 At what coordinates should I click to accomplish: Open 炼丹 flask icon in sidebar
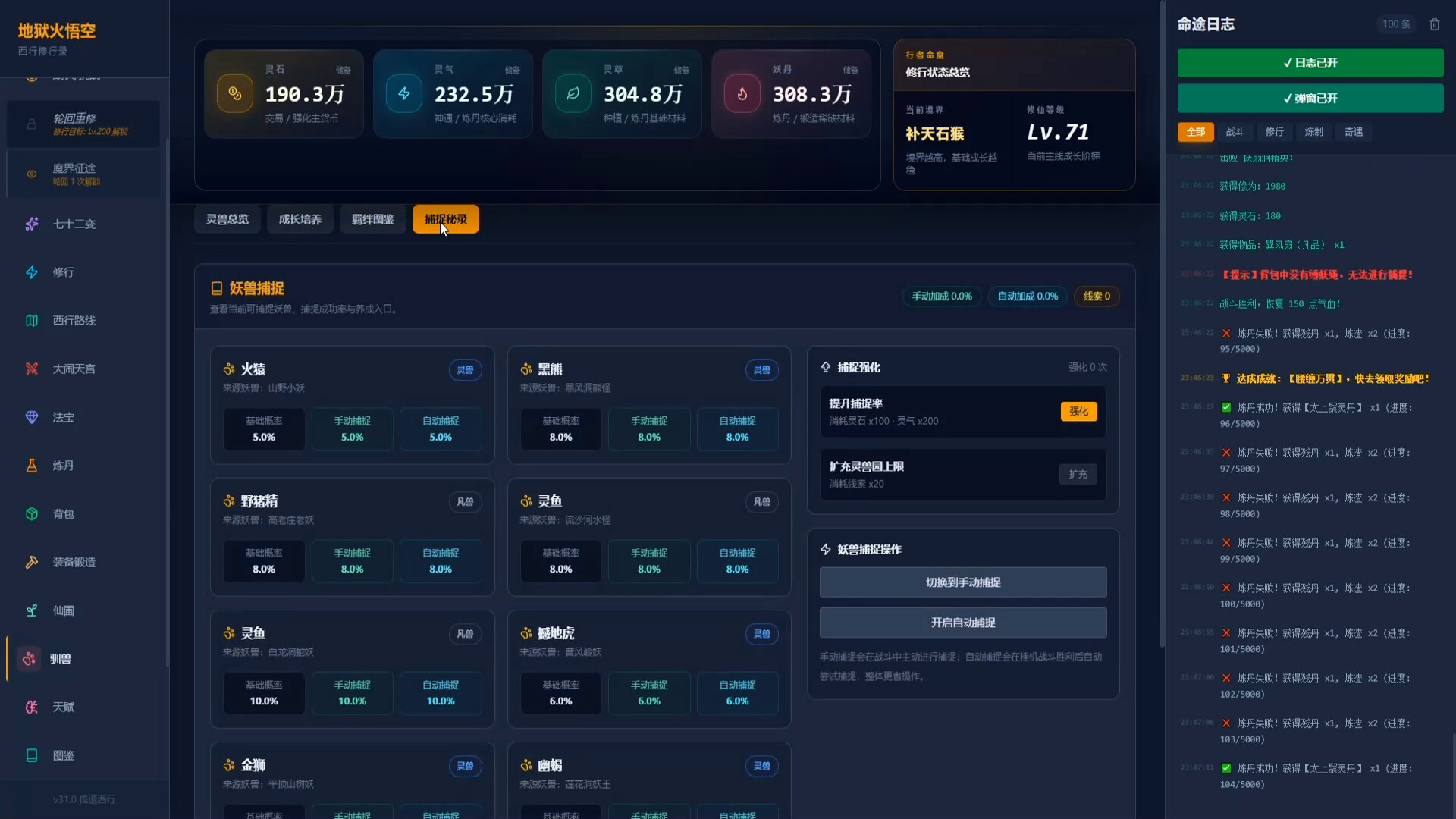(32, 466)
